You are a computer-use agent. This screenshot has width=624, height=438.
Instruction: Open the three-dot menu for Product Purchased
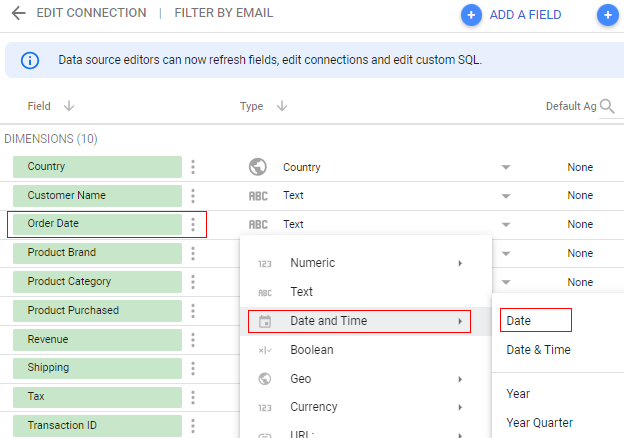pyautogui.click(x=193, y=311)
